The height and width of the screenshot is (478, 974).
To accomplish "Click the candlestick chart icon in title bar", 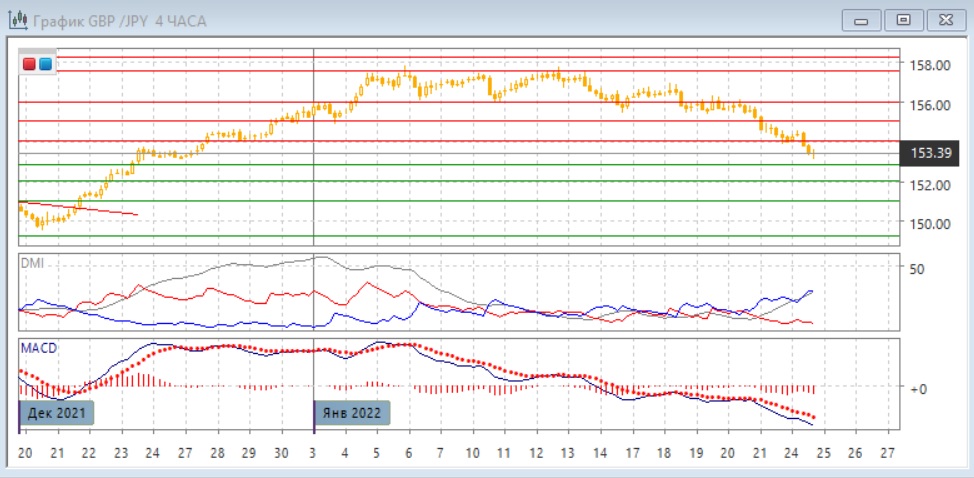I will point(17,19).
